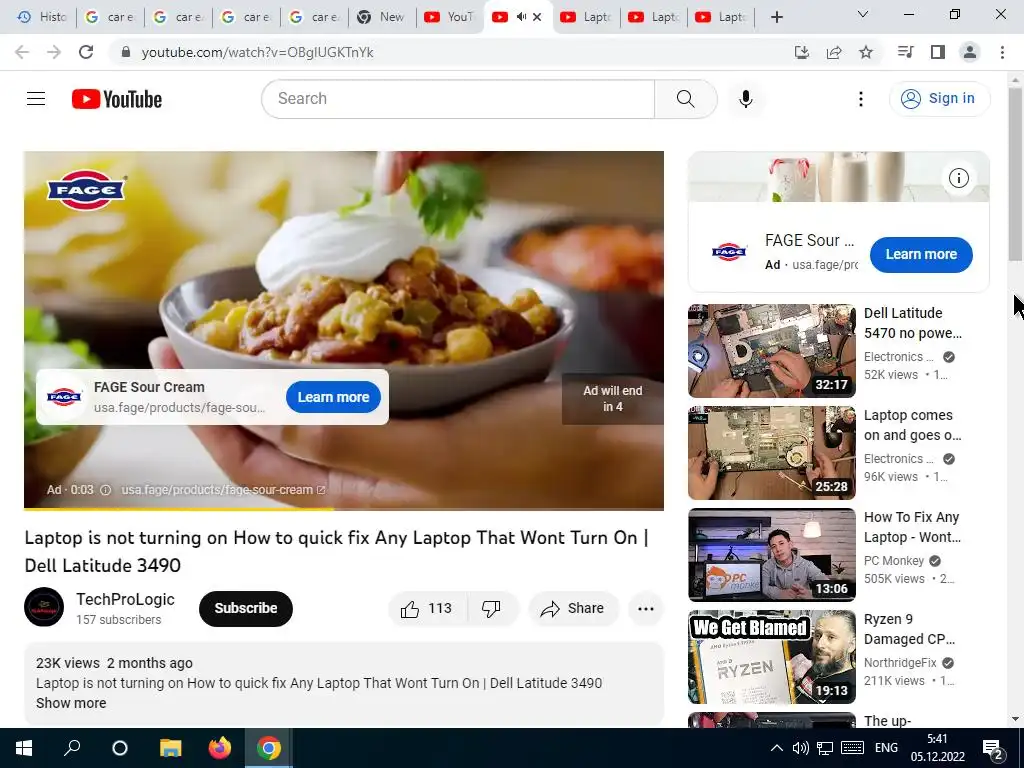Bookmark this tab with the star
Viewport: 1024px width, 768px height.
point(866,52)
